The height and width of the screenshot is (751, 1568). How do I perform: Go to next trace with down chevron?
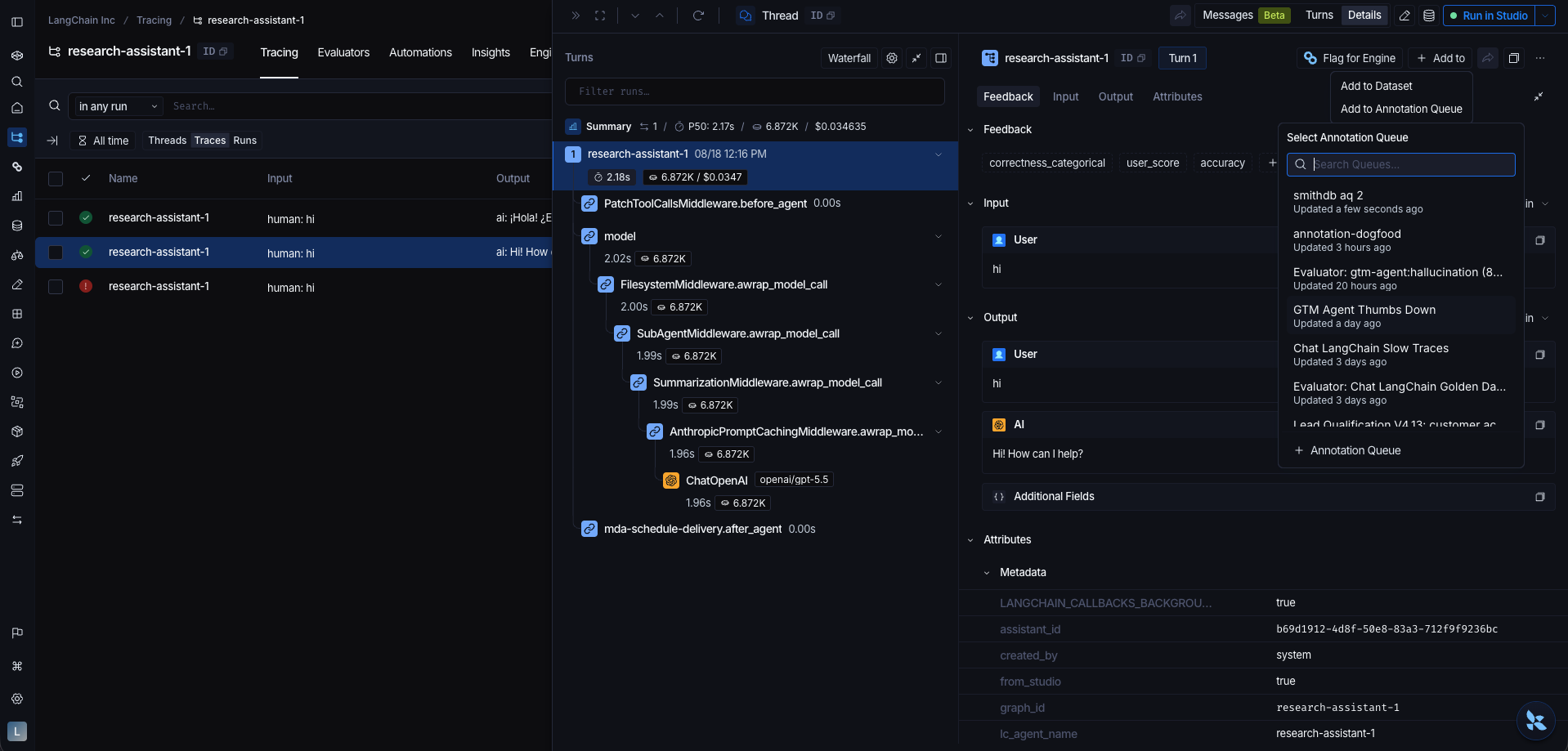pyautogui.click(x=635, y=16)
